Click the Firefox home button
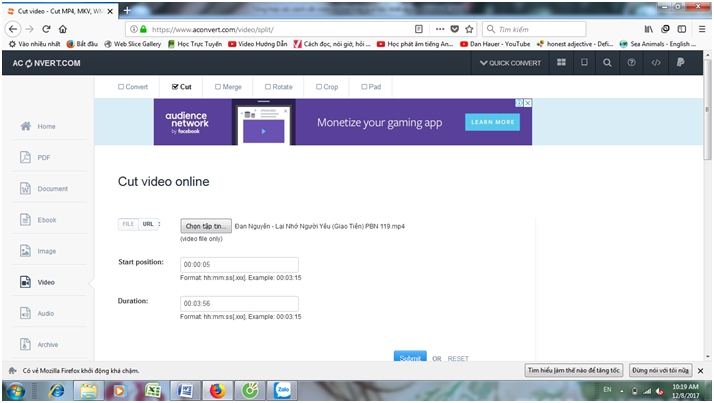This screenshot has height=403, width=714. (62, 29)
